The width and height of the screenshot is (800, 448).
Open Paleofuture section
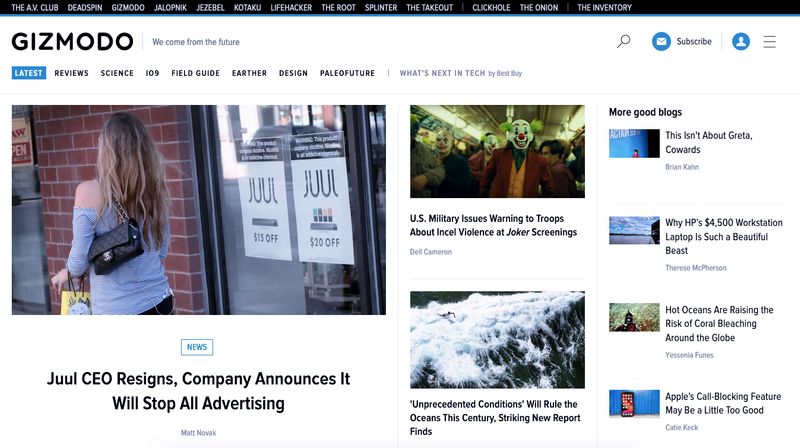click(x=347, y=73)
